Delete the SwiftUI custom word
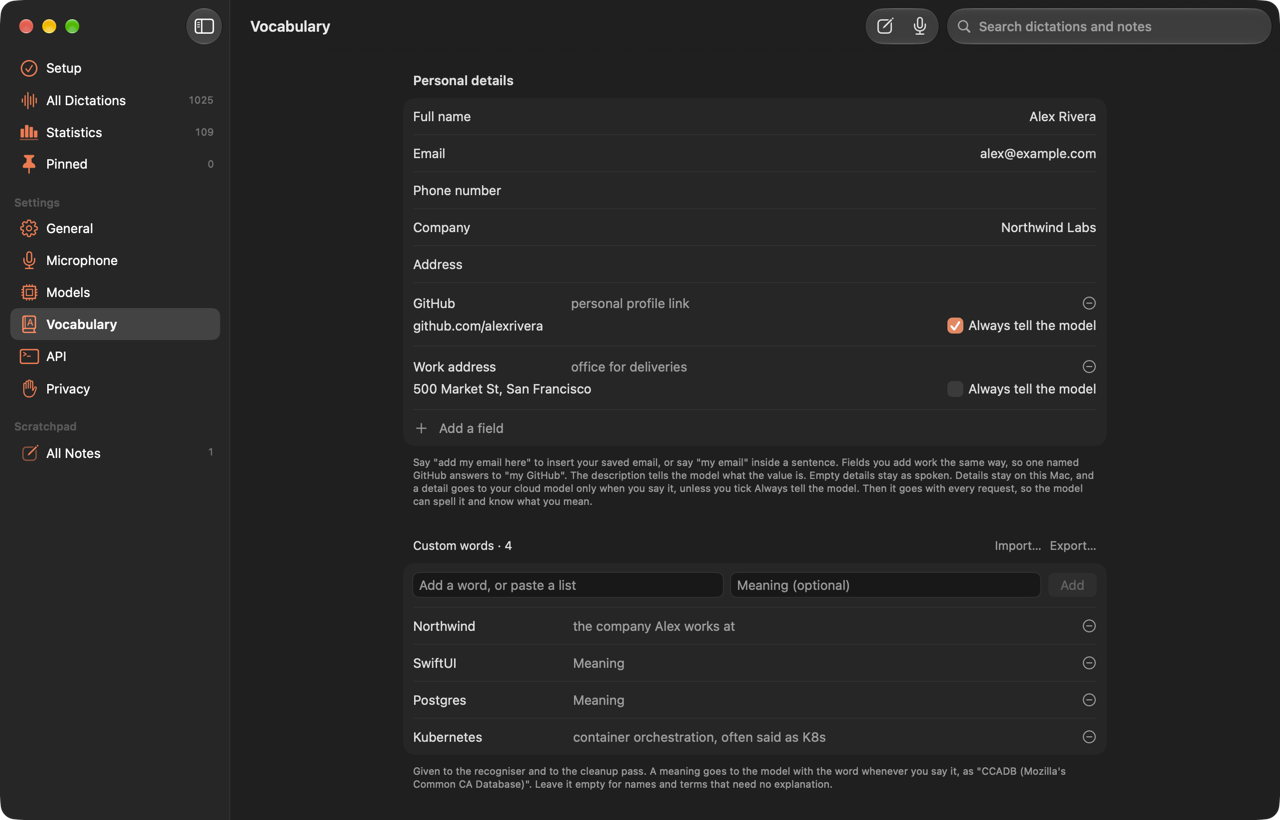 pyautogui.click(x=1089, y=663)
